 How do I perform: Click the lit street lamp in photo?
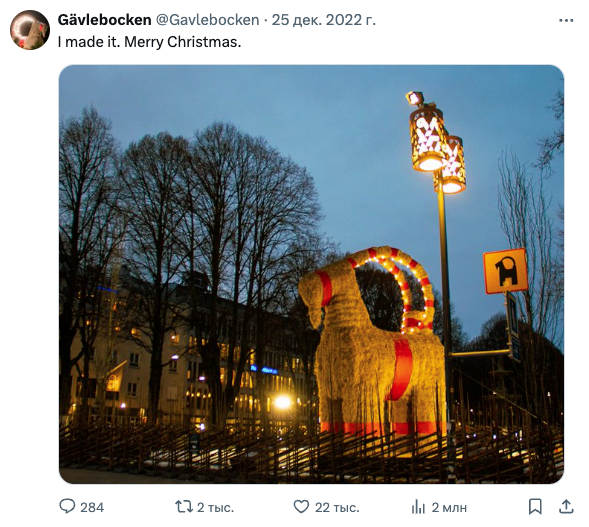coord(437,143)
